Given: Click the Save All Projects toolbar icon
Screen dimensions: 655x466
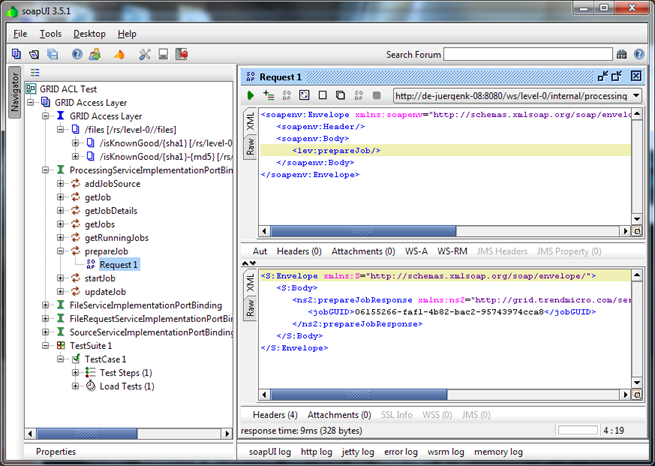Looking at the screenshot, I should pos(53,54).
